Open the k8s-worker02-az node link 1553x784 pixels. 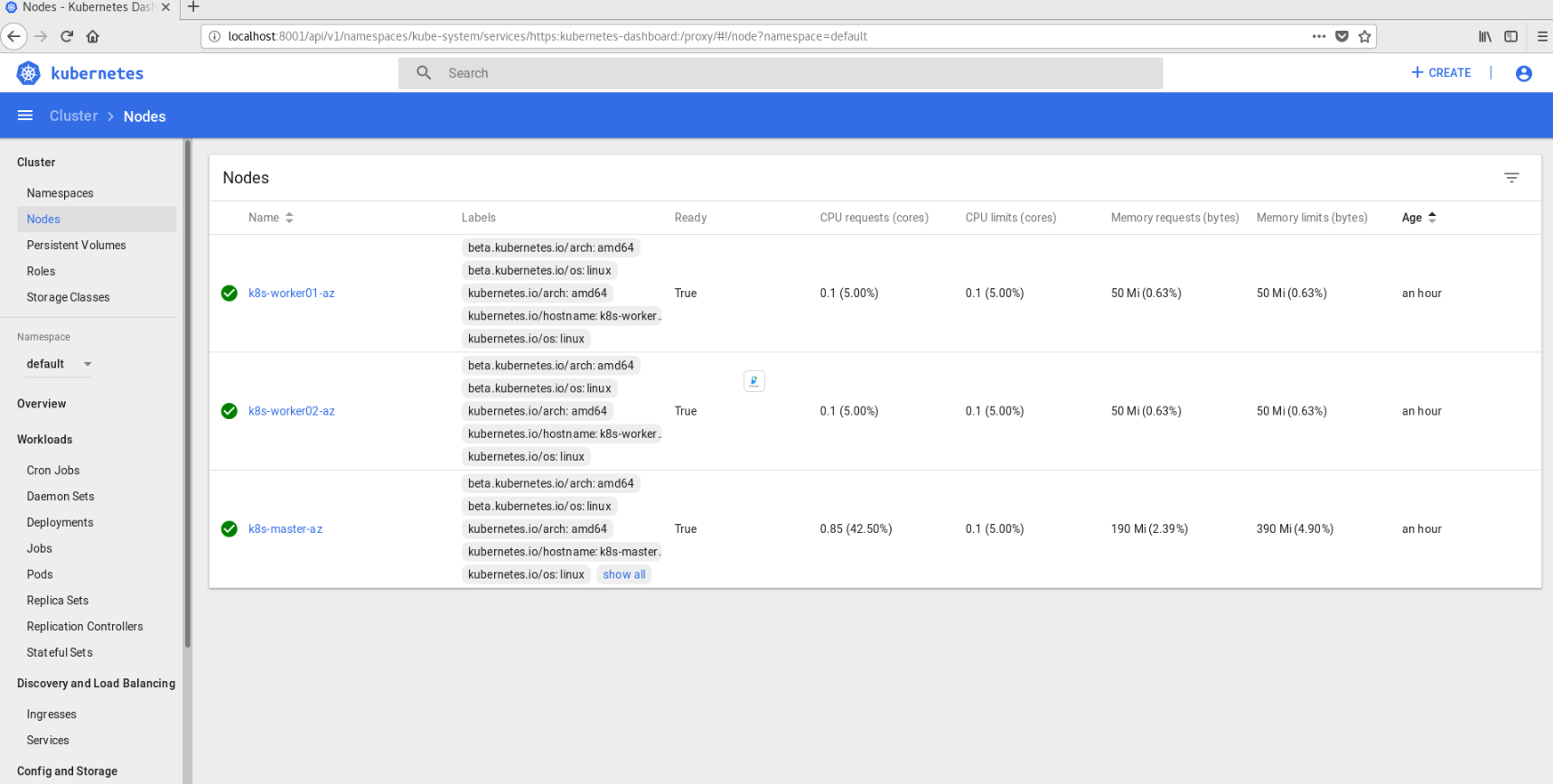(291, 411)
